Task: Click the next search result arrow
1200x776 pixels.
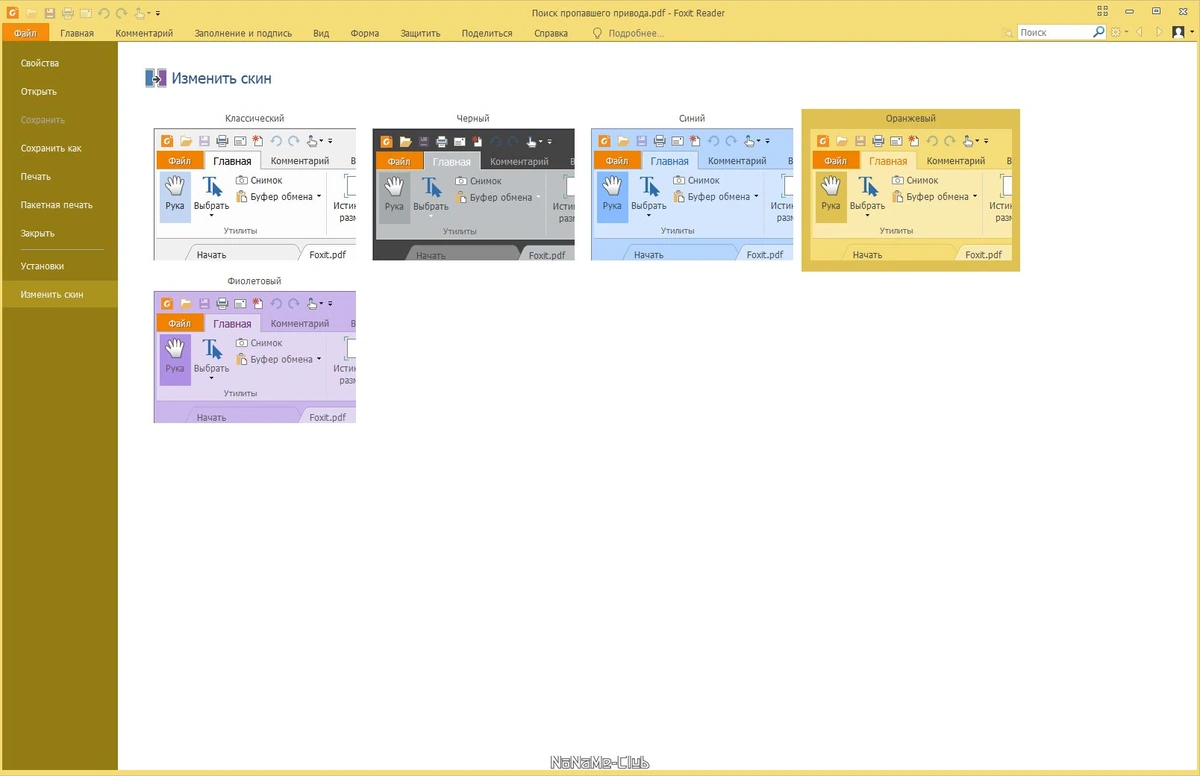Action: tap(1160, 32)
